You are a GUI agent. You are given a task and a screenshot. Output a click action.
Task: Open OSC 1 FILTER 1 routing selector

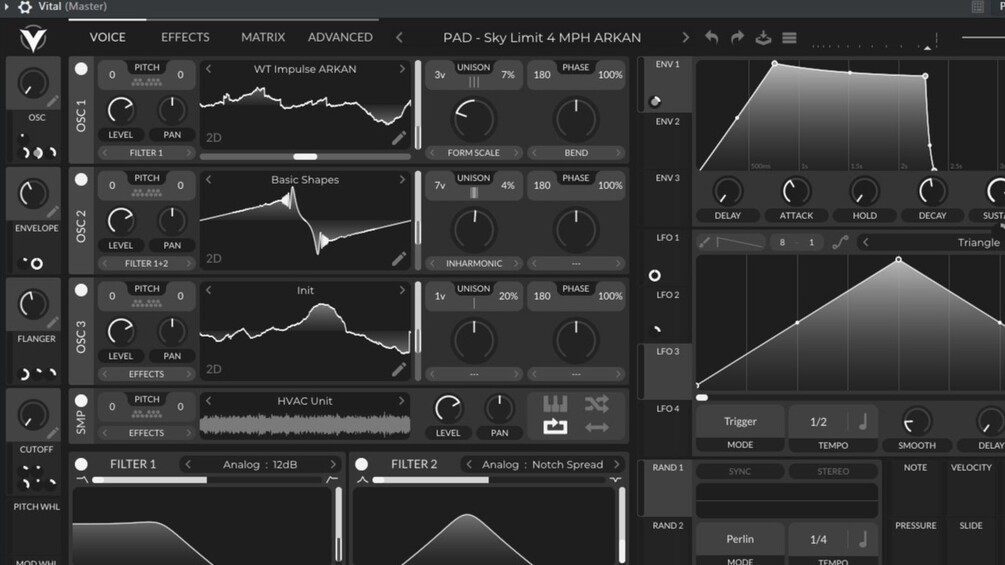(x=146, y=152)
